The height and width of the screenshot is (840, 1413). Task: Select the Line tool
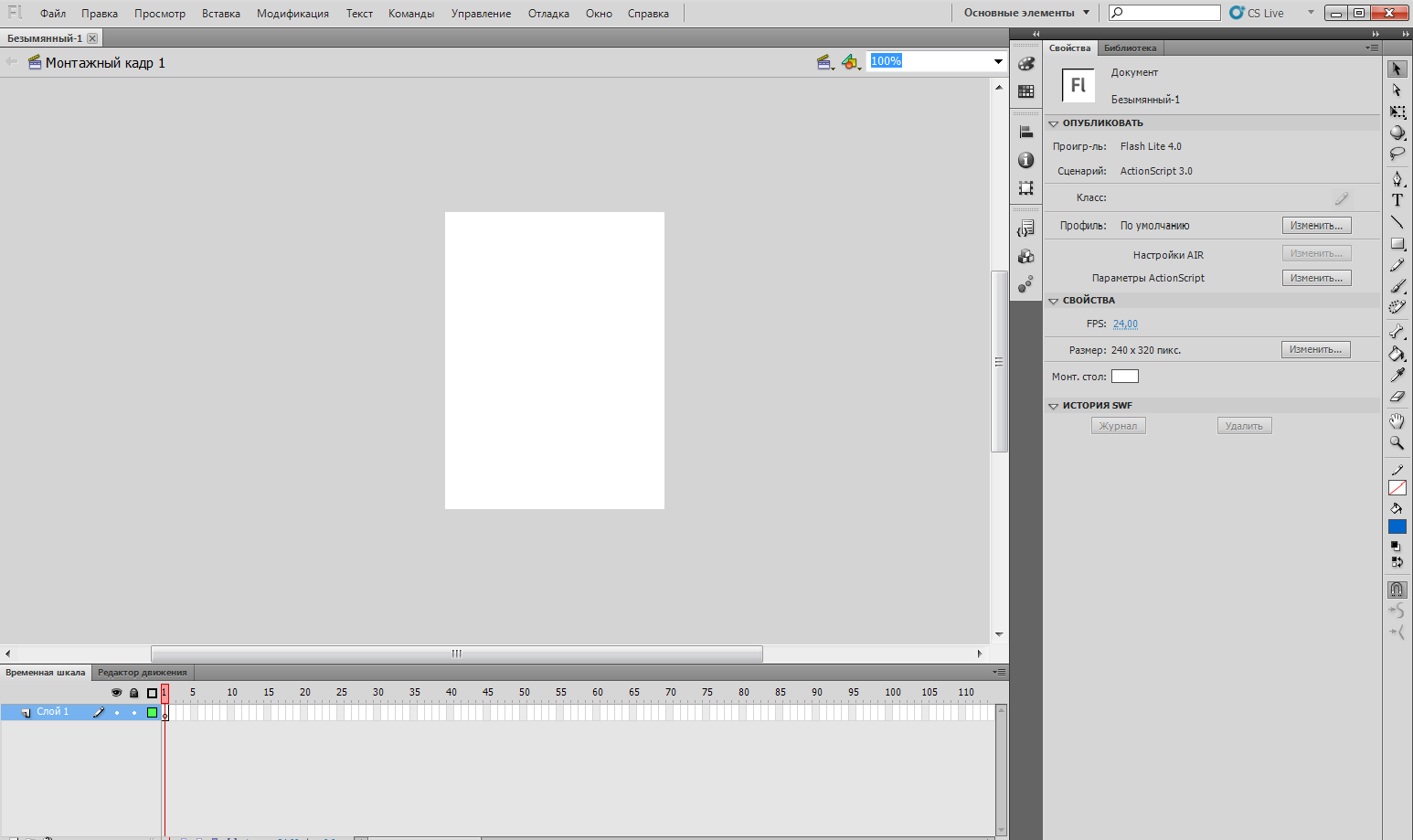1397,222
